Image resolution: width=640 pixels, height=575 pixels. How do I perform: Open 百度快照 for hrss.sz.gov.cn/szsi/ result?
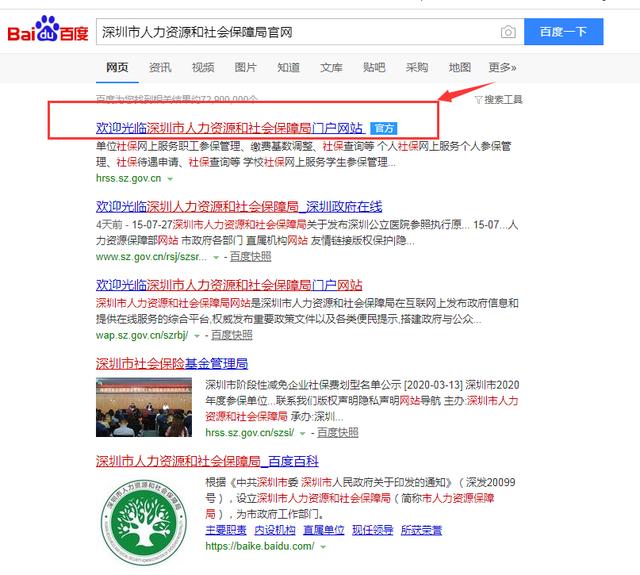[x=338, y=433]
